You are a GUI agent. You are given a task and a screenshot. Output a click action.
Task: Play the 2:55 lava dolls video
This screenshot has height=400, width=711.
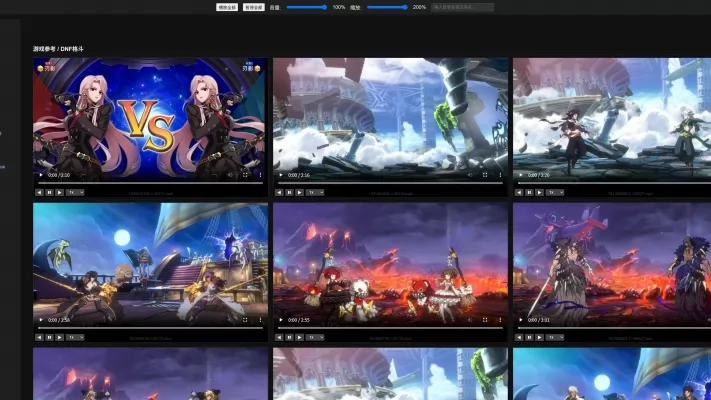pos(281,320)
